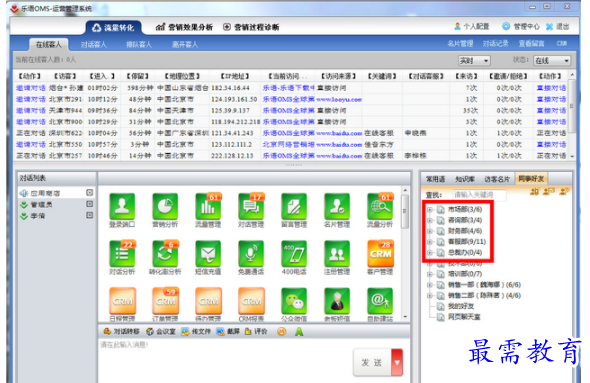
Task: Switch to the 流量转化 main tab
Action: [x=114, y=27]
